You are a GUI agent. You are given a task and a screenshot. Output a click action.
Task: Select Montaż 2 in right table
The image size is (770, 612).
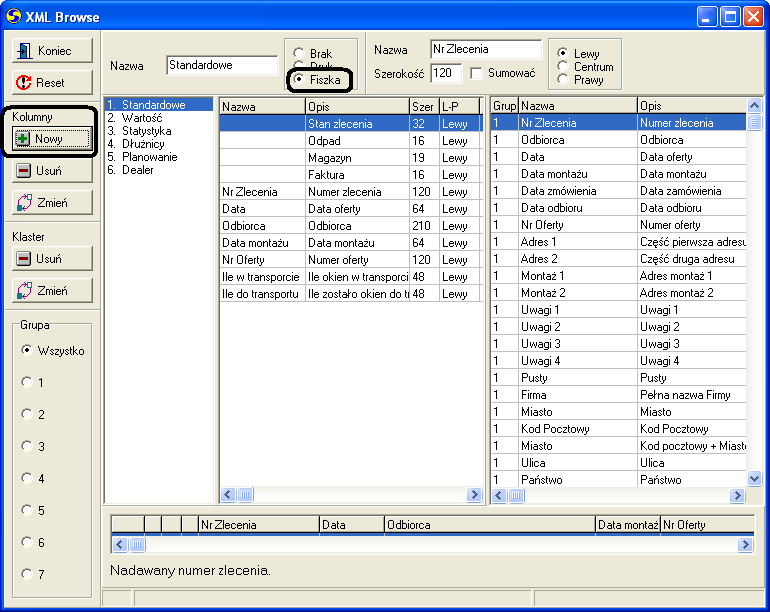(618, 293)
